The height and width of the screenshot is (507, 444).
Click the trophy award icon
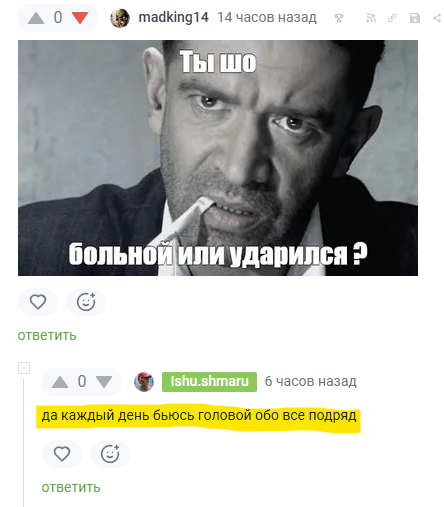339,18
